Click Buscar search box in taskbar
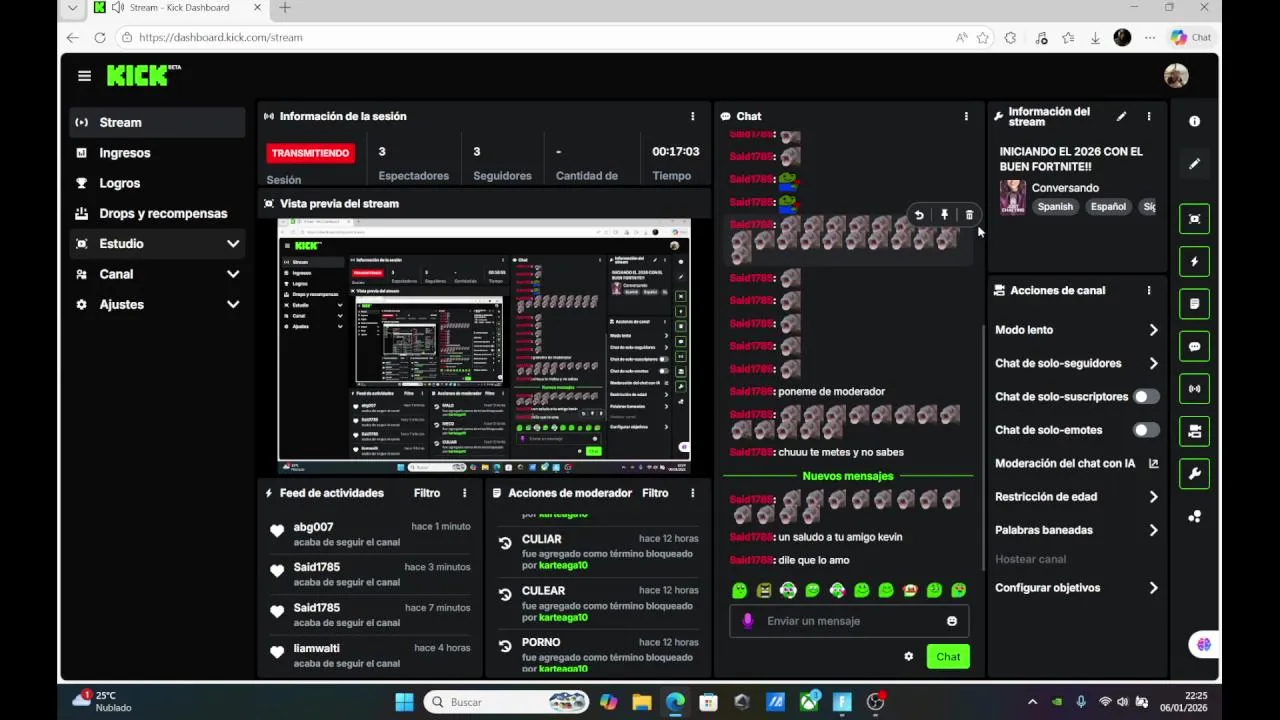 506,702
